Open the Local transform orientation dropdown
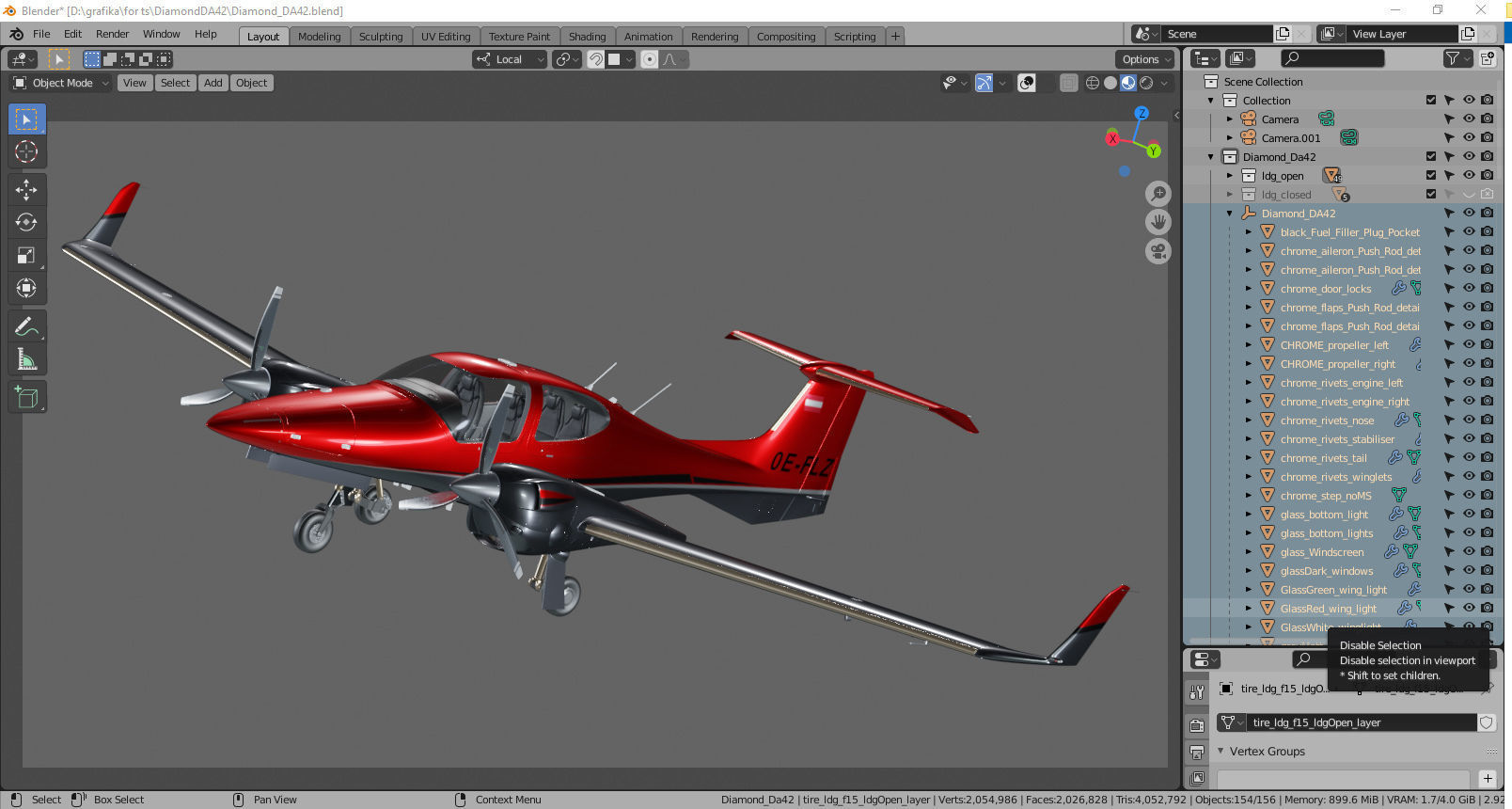 pyautogui.click(x=510, y=59)
